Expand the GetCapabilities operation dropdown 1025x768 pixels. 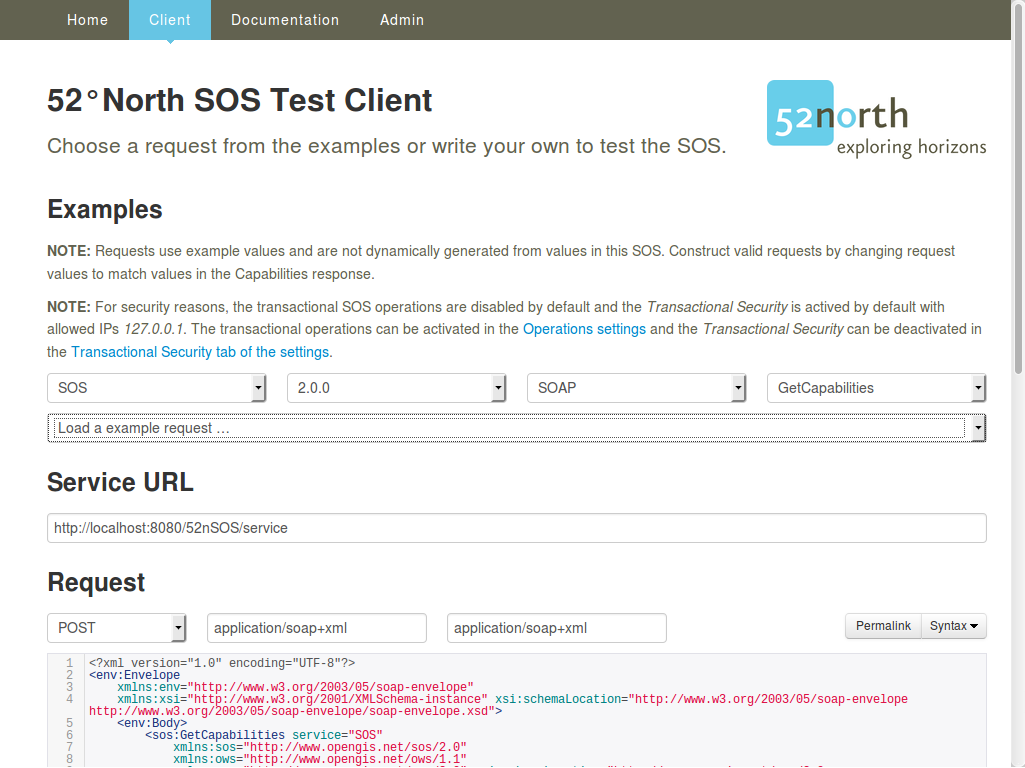pyautogui.click(x=876, y=388)
